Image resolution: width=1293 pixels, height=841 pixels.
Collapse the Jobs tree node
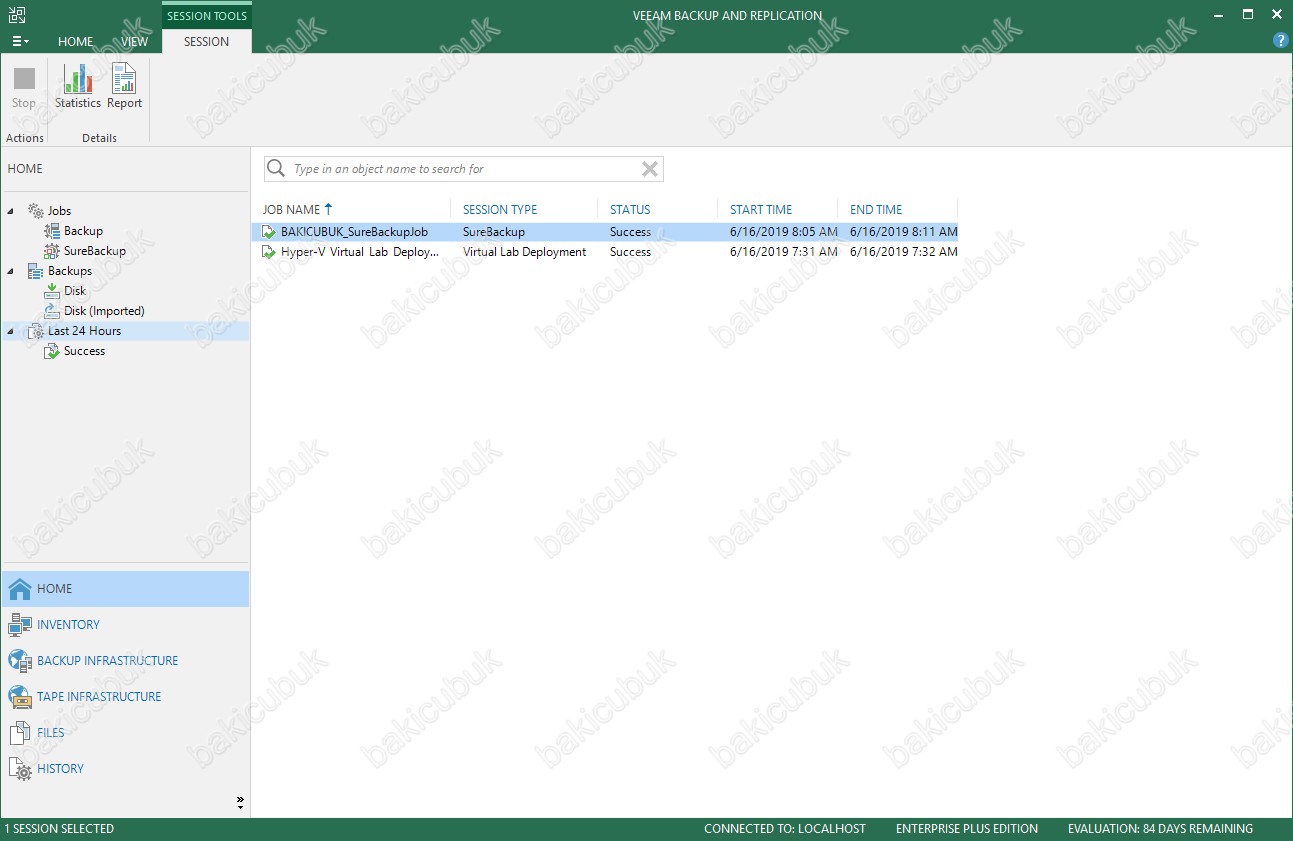tap(11, 211)
